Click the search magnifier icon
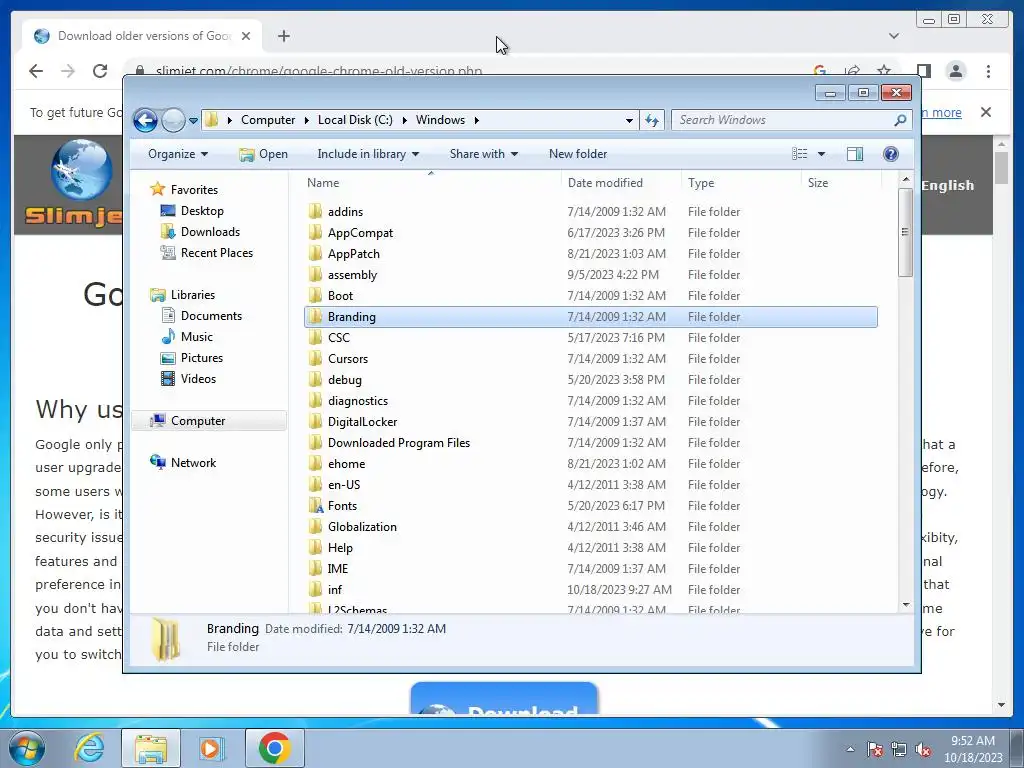The width and height of the screenshot is (1024, 768). [901, 120]
